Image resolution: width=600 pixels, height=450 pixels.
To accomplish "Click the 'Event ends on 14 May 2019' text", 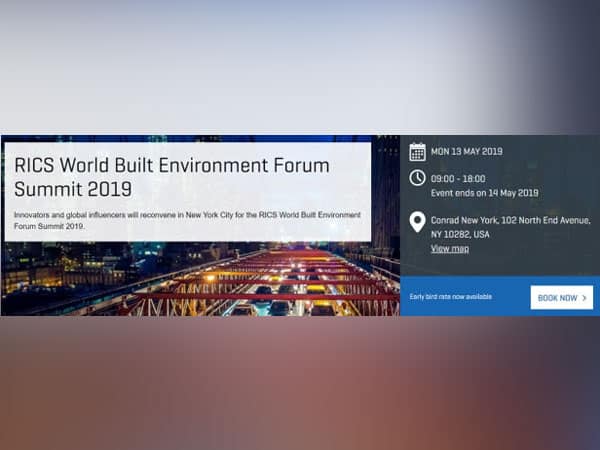I will pos(484,193).
